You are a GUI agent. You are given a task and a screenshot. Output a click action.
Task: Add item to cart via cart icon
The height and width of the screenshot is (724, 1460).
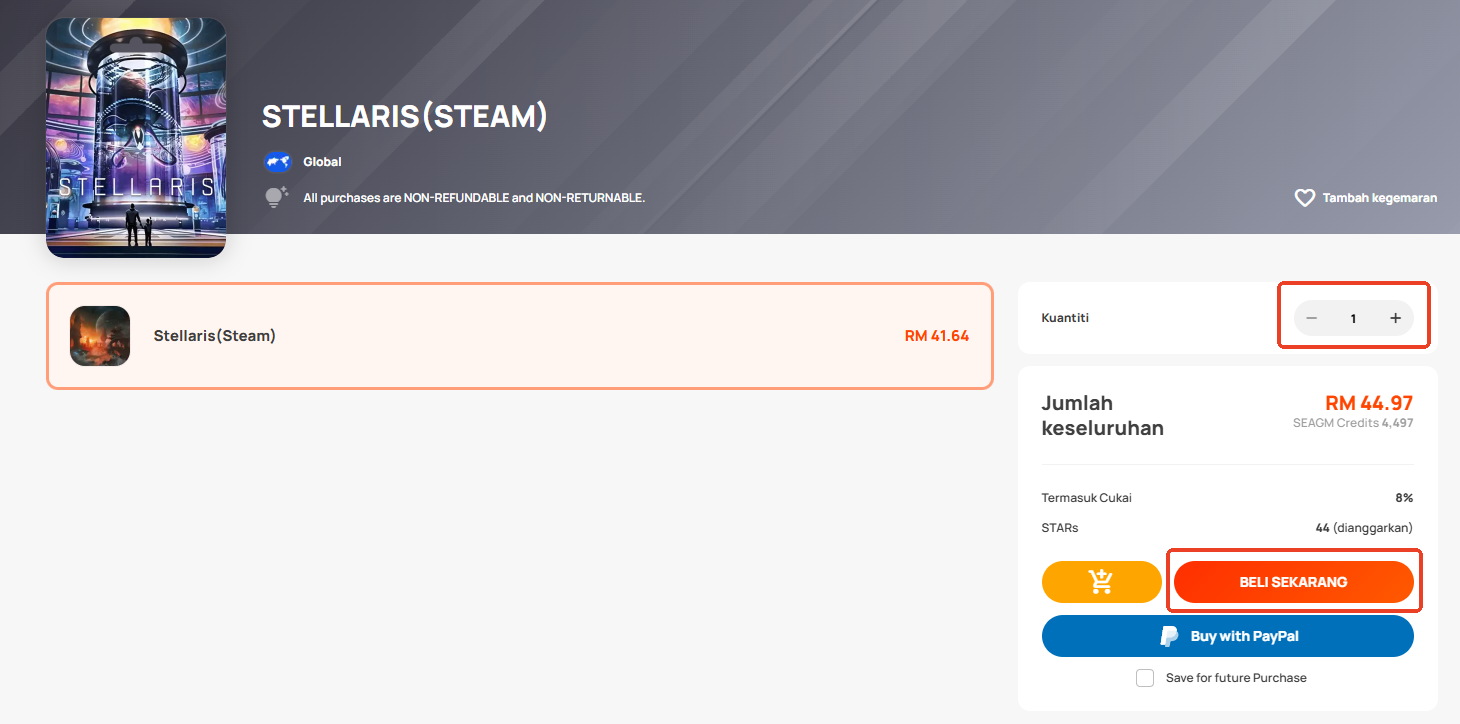[x=1101, y=582]
